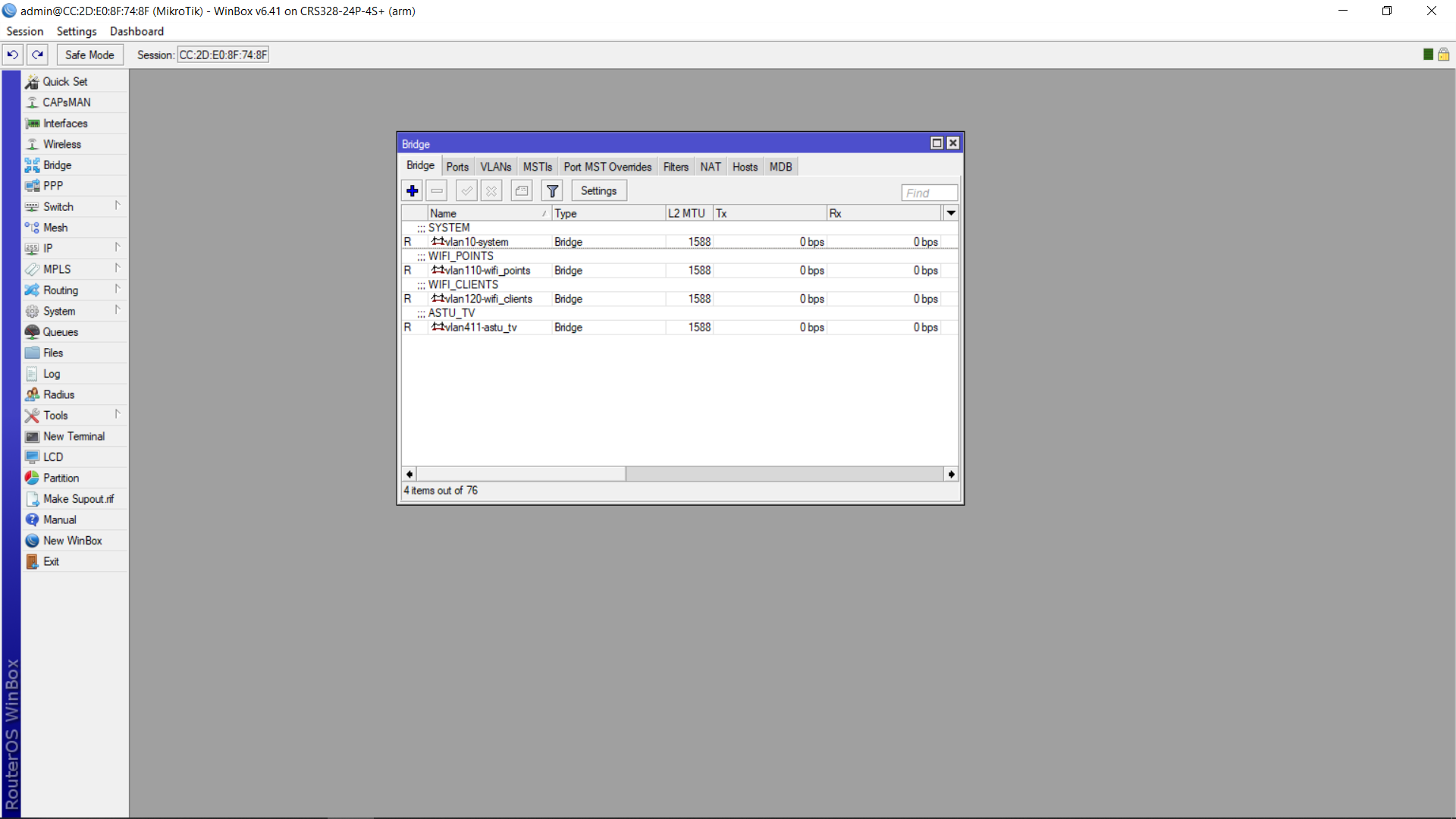This screenshot has height=819, width=1456.
Task: Open Bridge from the sidebar
Action: pyautogui.click(x=74, y=165)
